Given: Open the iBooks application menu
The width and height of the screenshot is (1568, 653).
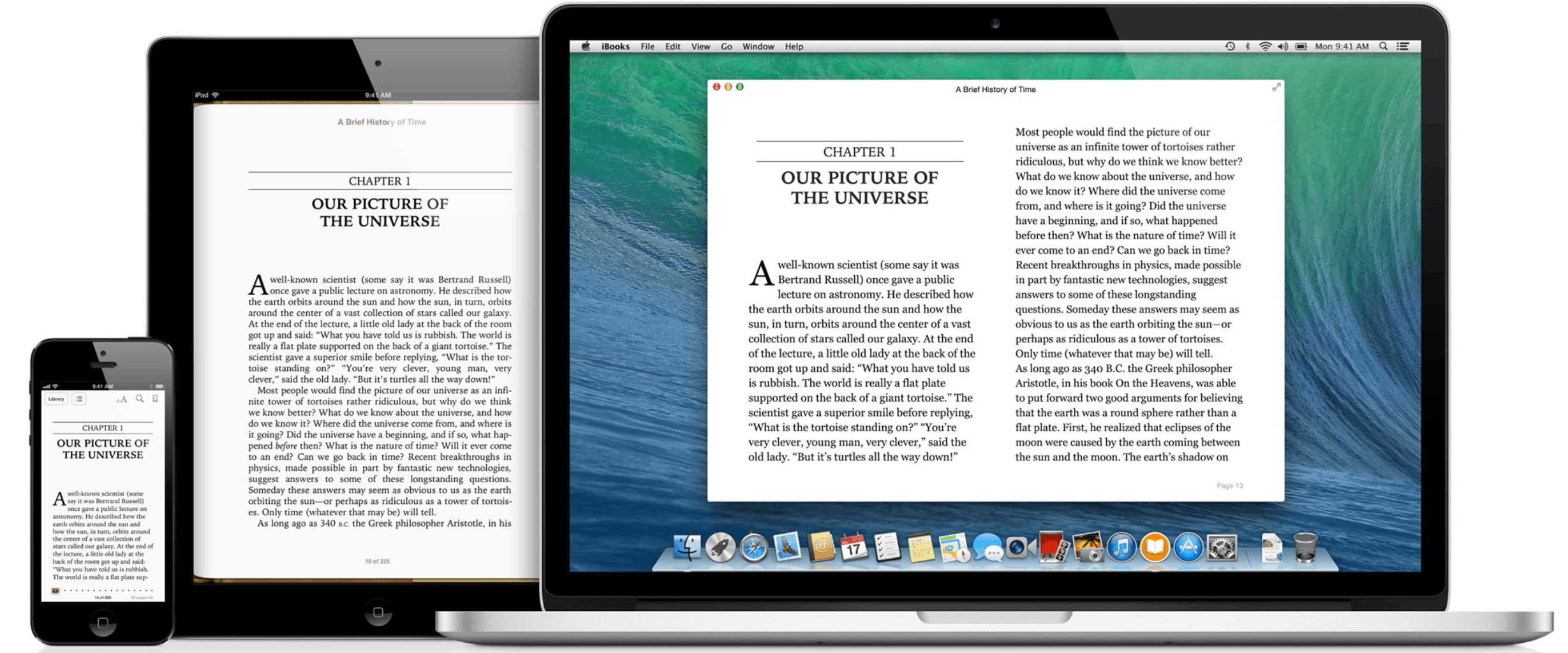Looking at the screenshot, I should 615,47.
